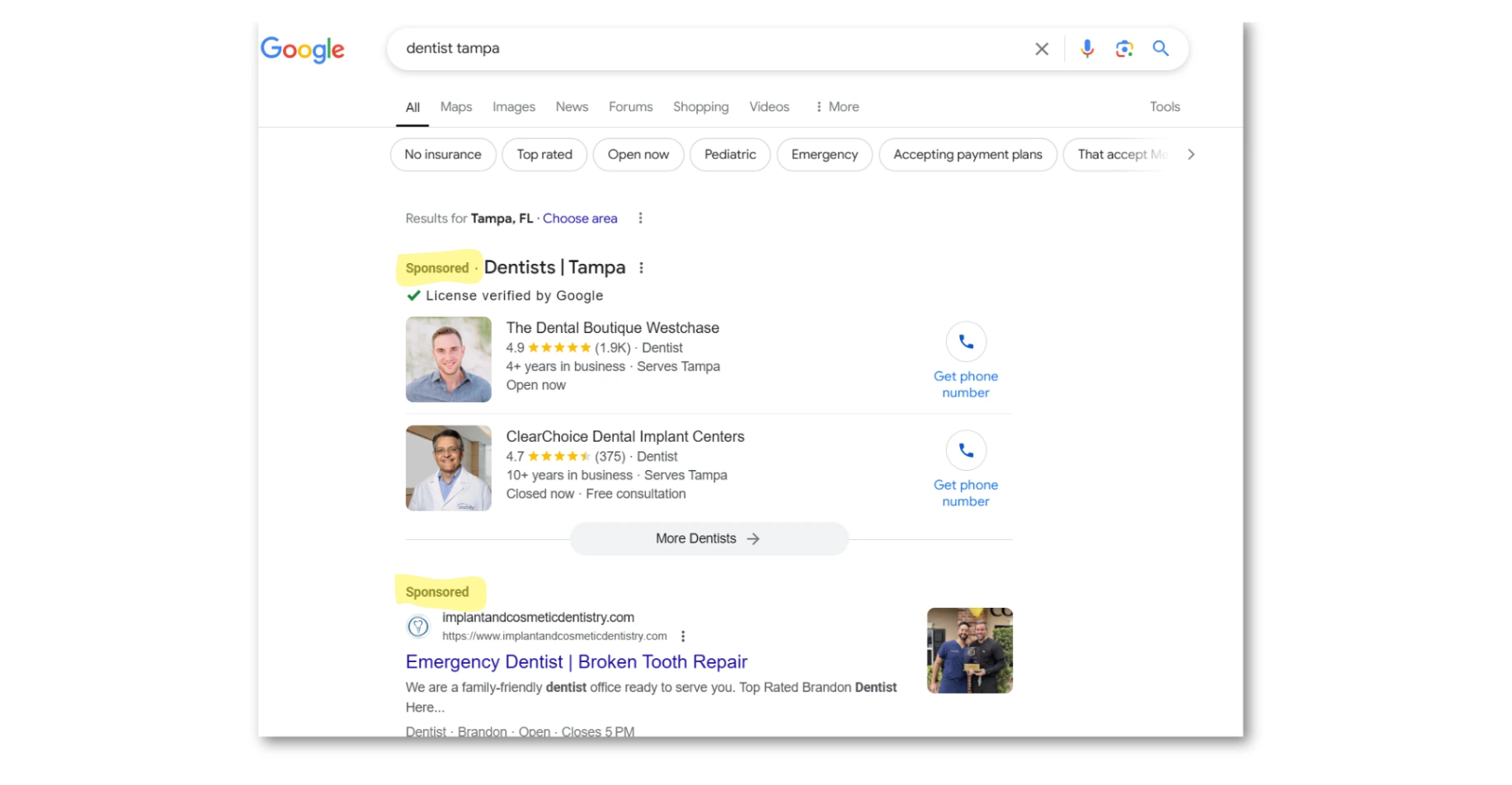The image size is (1512, 785).
Task: Click the 'Sponsored' label above implantandcosmeticdentistry.com
Action: point(437,592)
